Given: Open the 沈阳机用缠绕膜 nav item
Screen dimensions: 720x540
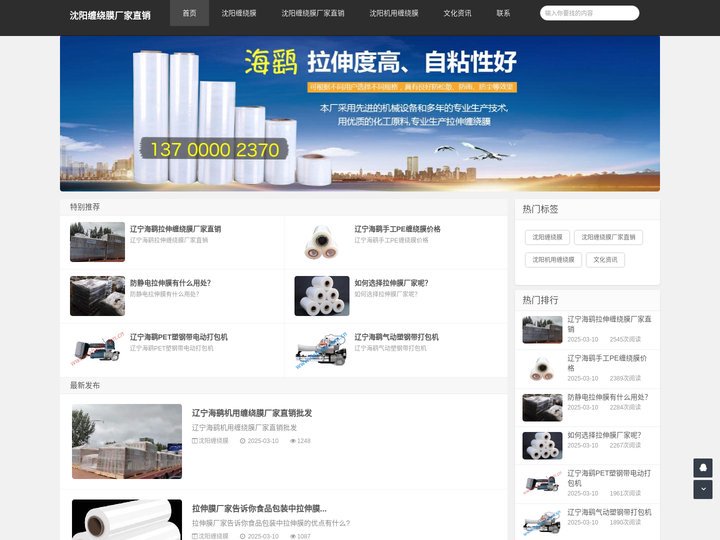Looking at the screenshot, I should 394,13.
